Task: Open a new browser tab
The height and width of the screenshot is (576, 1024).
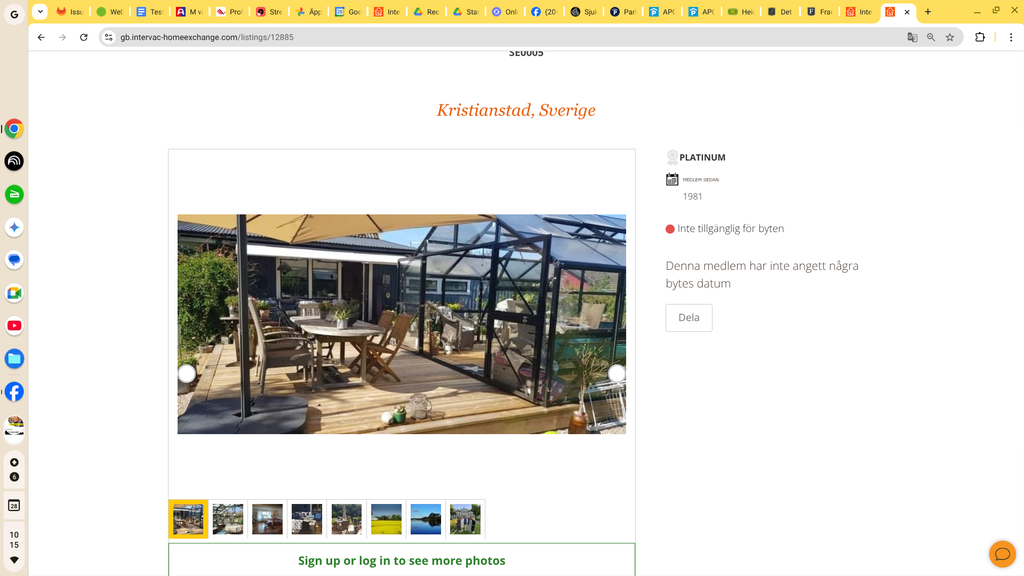Action: (x=927, y=12)
